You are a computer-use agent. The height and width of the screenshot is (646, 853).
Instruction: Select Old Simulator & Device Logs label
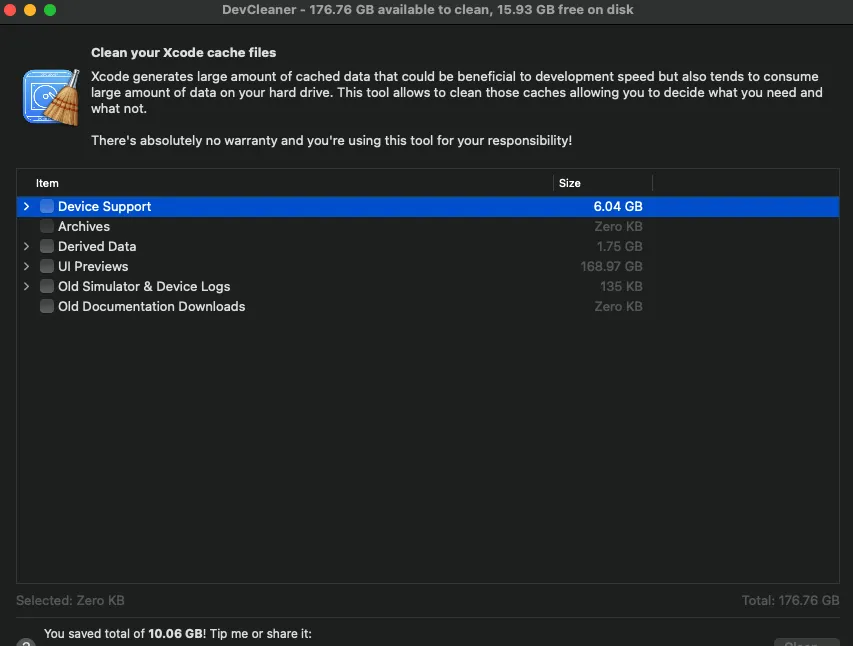[x=144, y=286]
